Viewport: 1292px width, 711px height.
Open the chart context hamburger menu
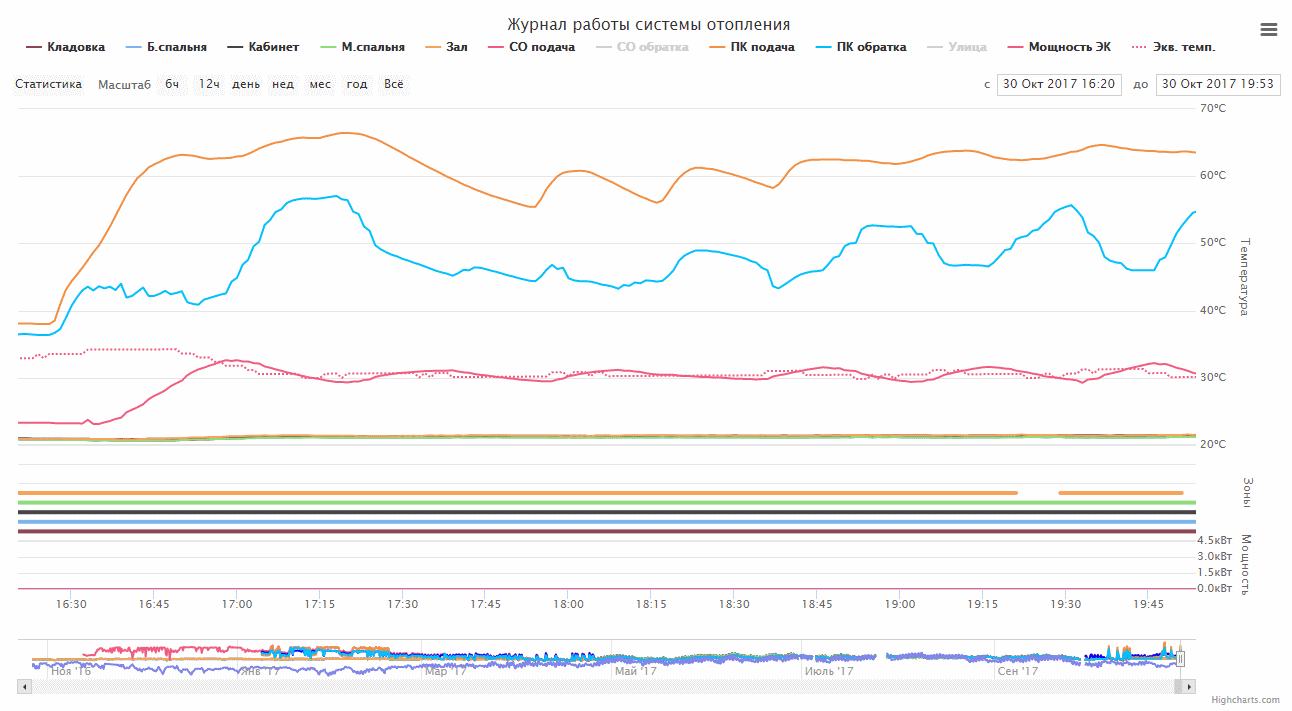(x=1268, y=30)
